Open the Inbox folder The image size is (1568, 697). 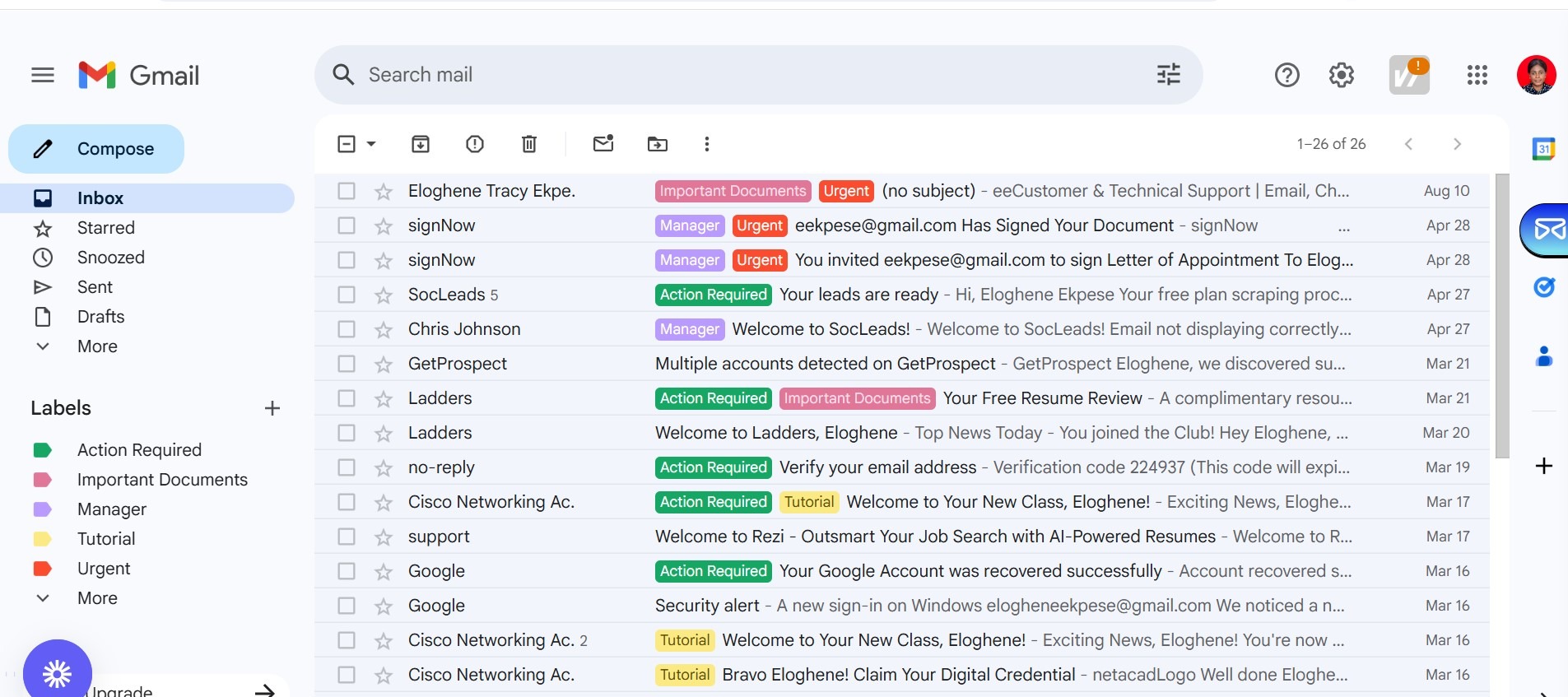(147, 198)
